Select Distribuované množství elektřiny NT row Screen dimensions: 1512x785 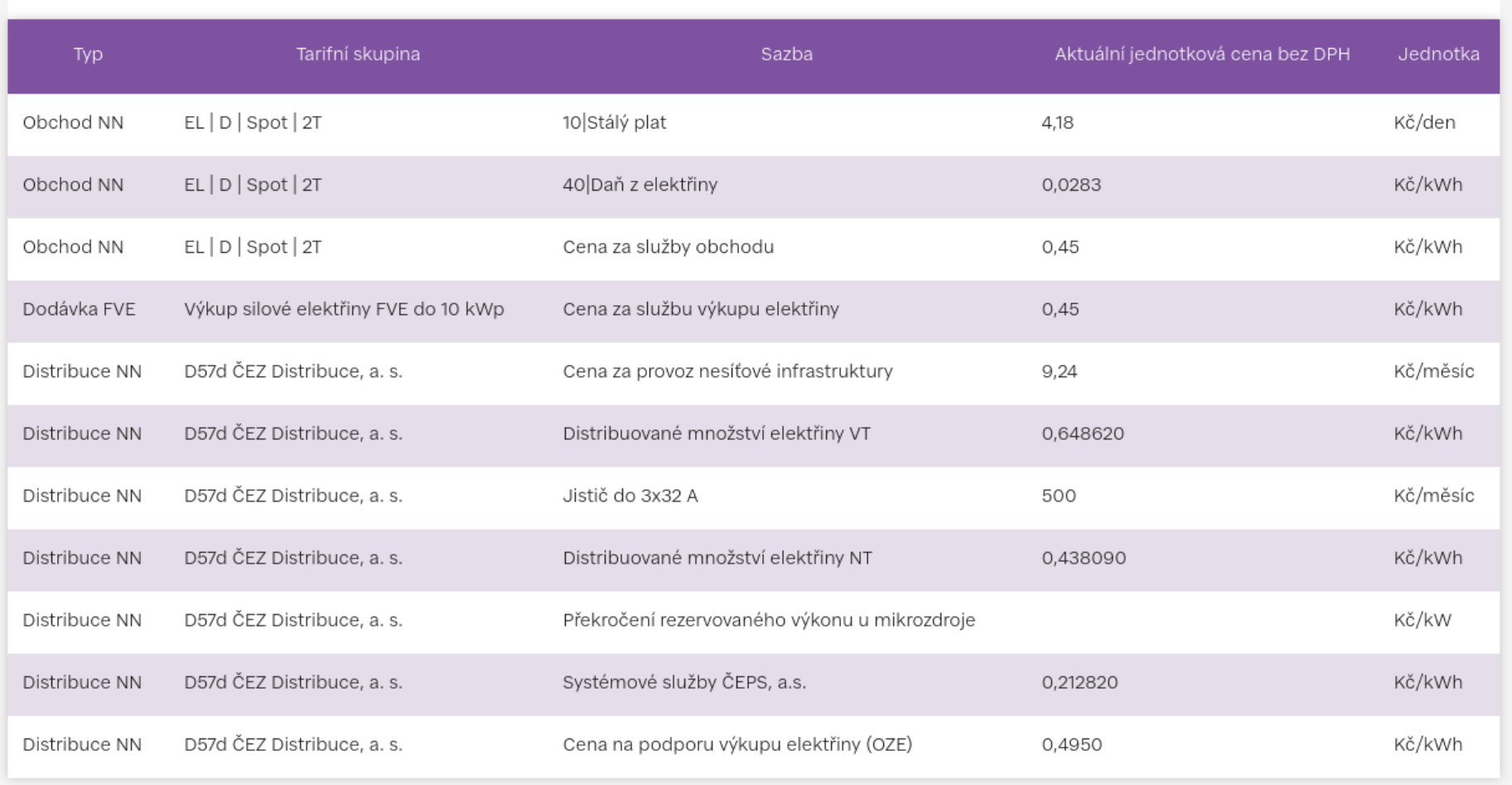point(717,558)
